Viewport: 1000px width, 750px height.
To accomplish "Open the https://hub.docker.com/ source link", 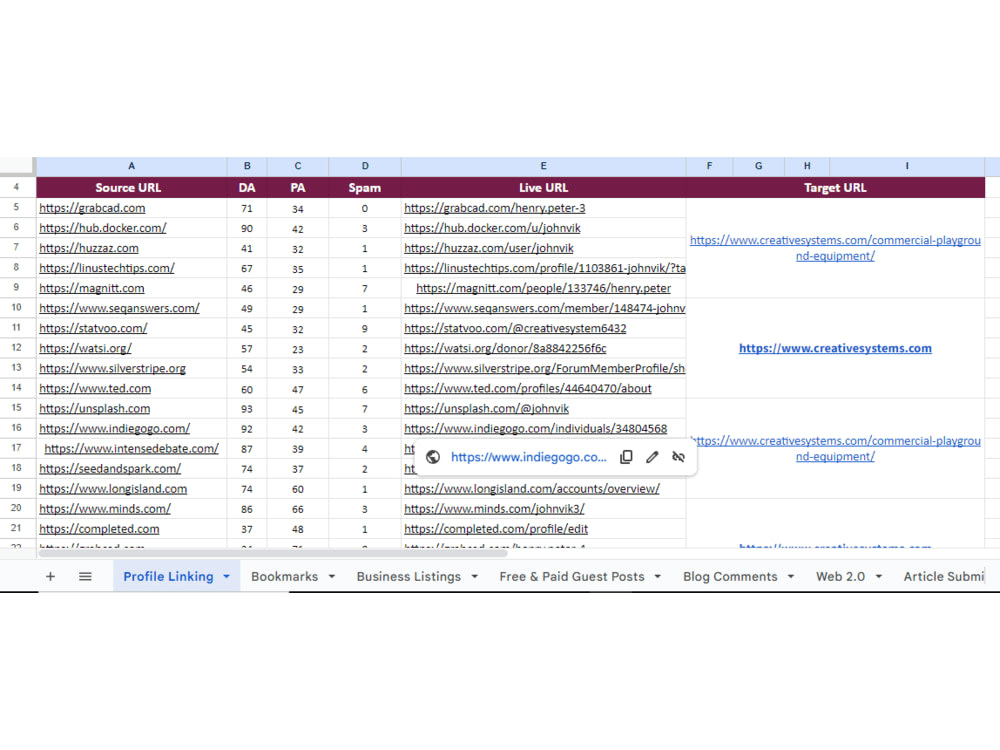I will (x=103, y=228).
